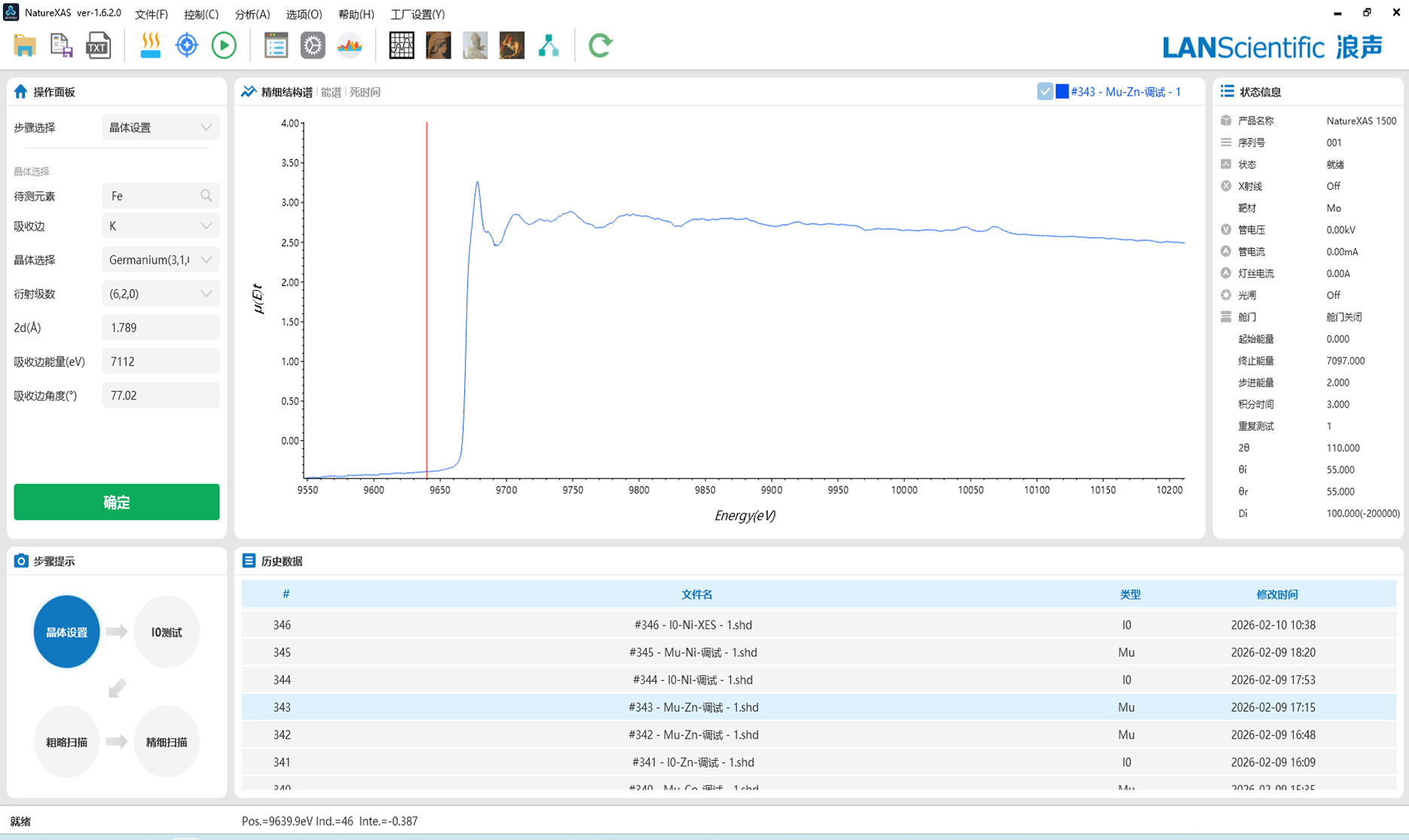The height and width of the screenshot is (840, 1409).
Task: Click the 吸收边能量 input field
Action: [x=160, y=362]
